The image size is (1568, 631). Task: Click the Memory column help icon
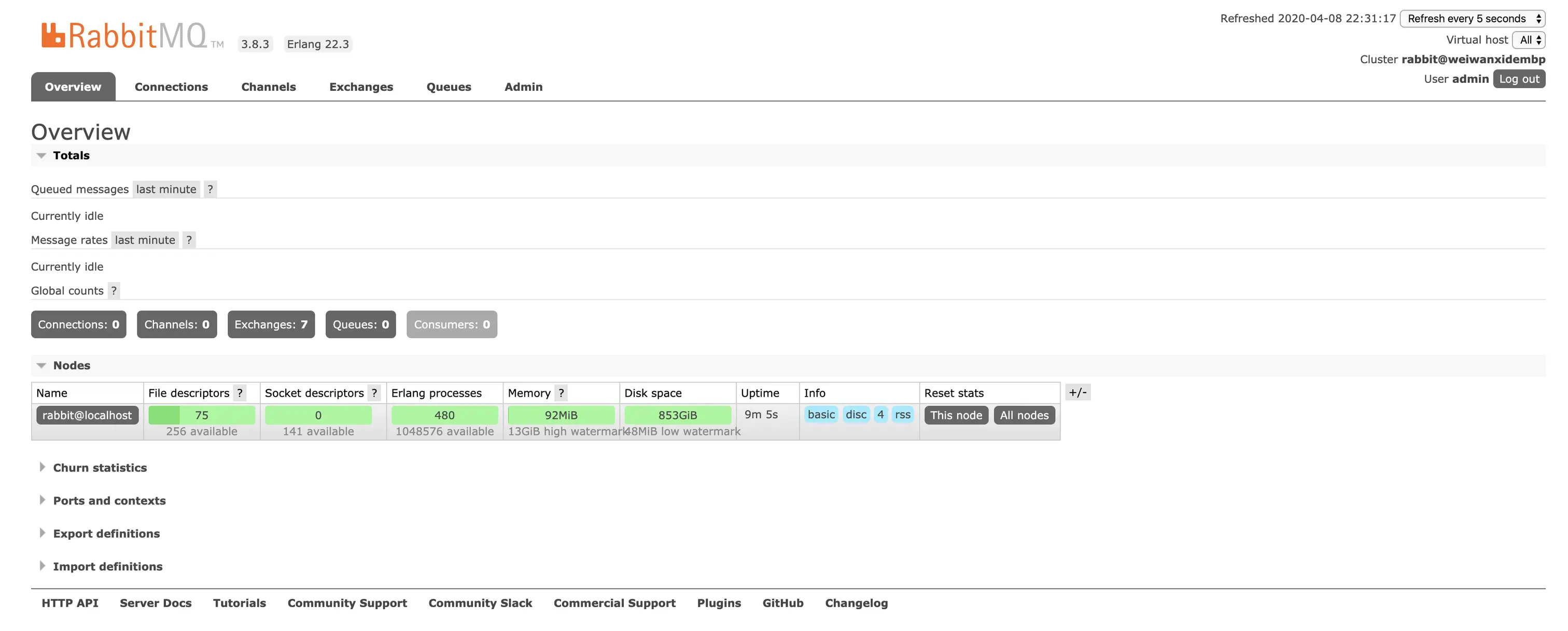click(561, 393)
